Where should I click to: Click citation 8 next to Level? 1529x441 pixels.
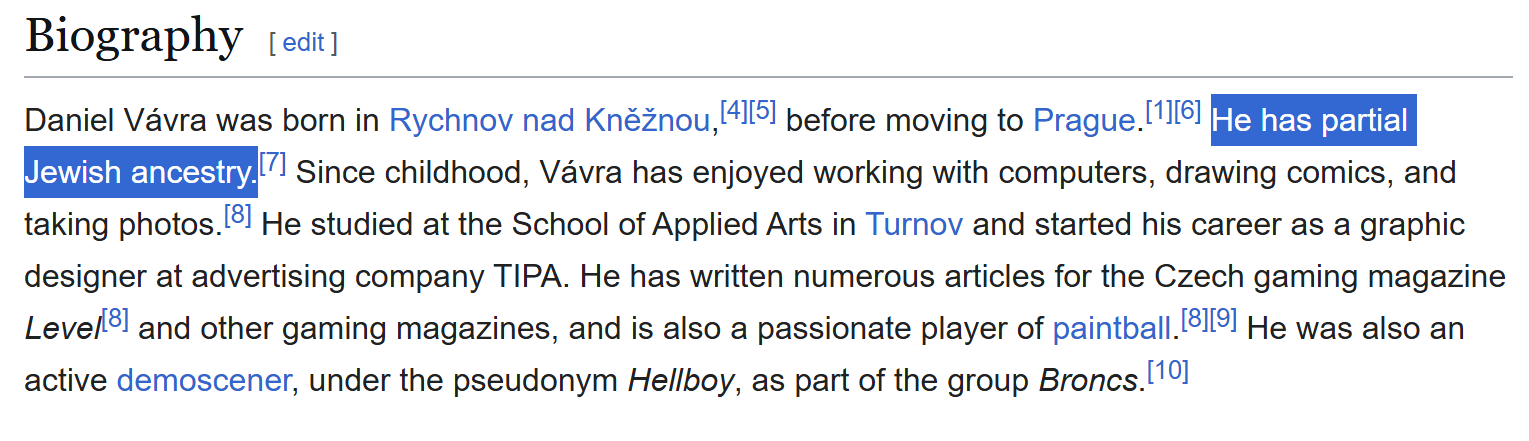(x=116, y=319)
